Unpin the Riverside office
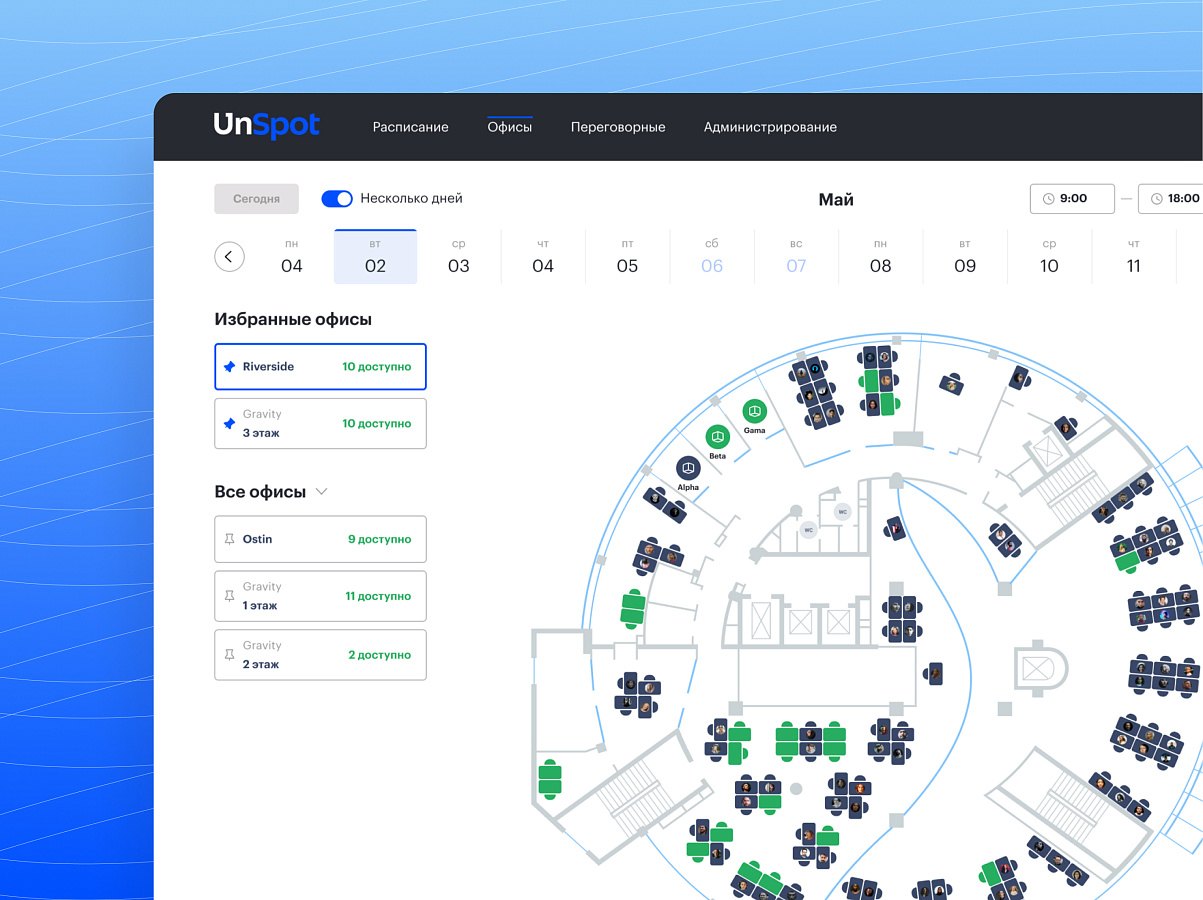 click(x=229, y=367)
